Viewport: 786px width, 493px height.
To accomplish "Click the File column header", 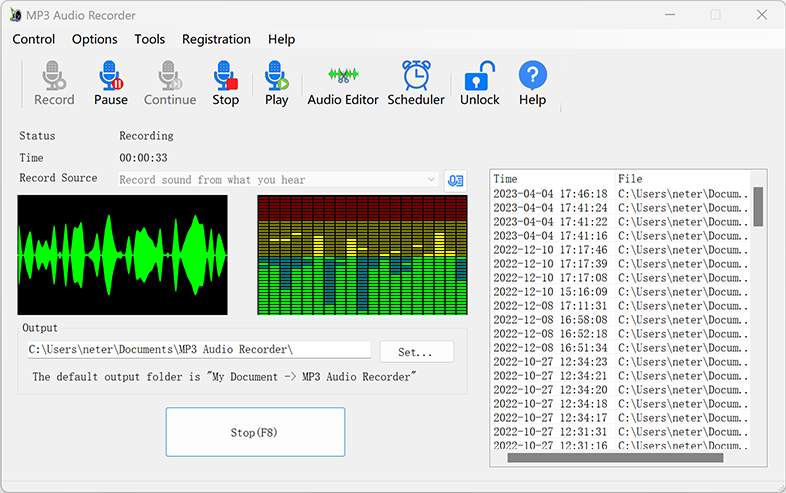I will click(x=682, y=179).
